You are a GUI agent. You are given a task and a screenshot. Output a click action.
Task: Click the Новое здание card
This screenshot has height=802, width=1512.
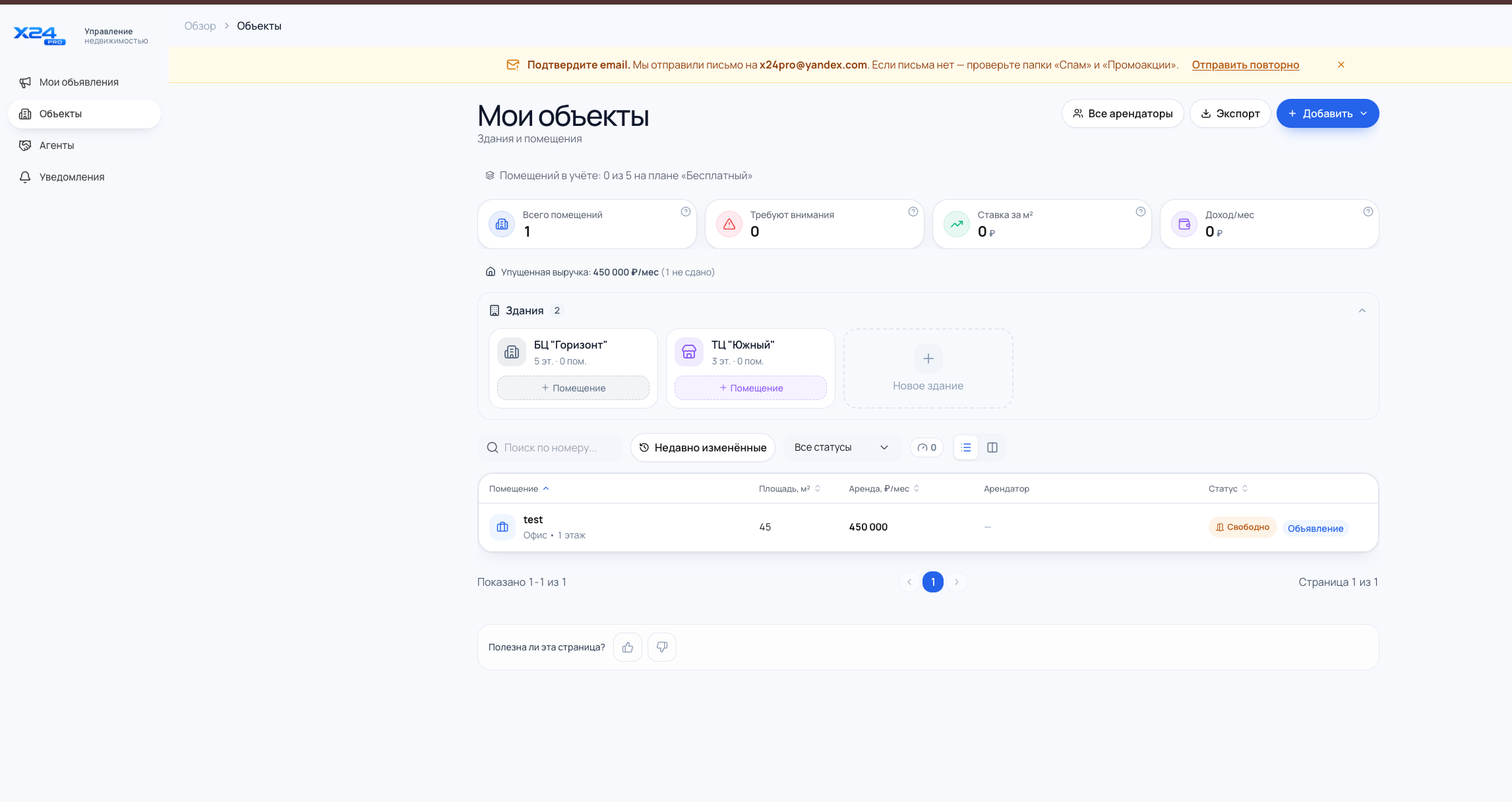928,368
